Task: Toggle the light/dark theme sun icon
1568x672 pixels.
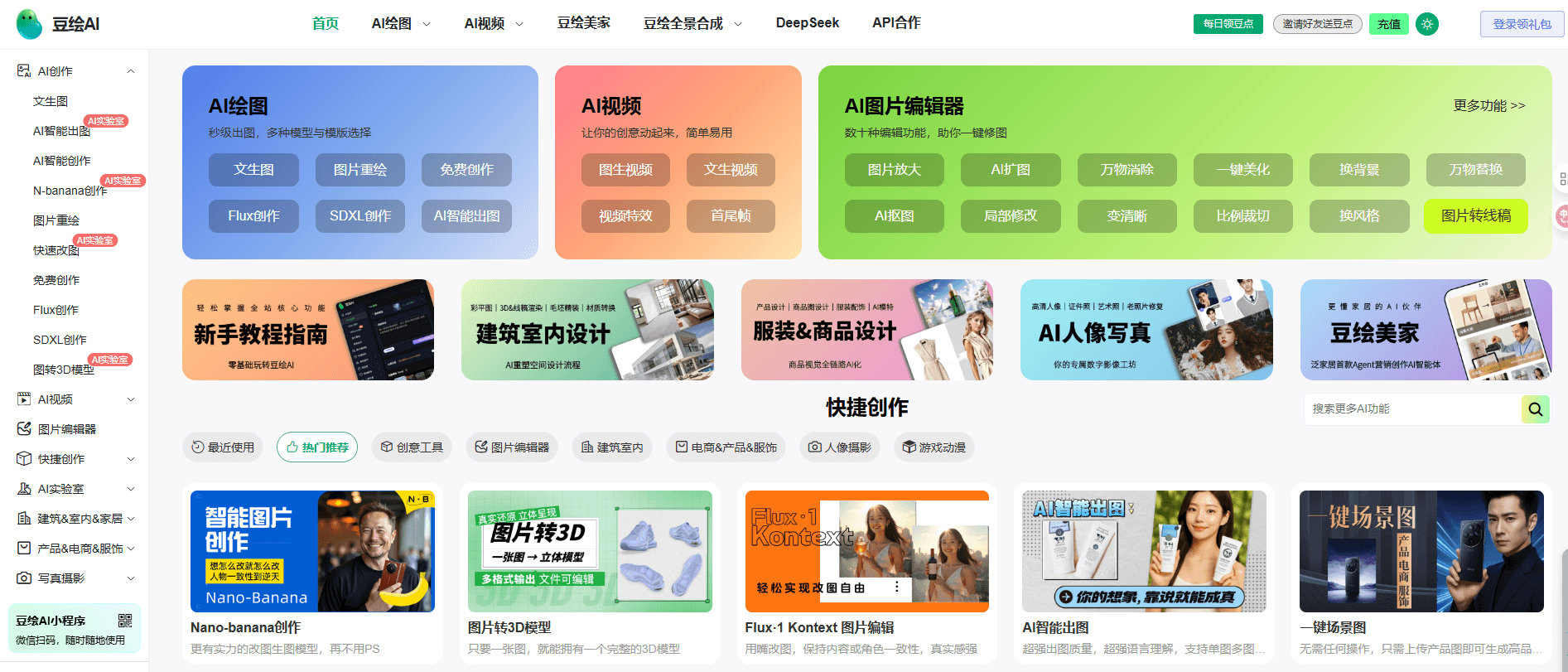Action: point(1426,24)
